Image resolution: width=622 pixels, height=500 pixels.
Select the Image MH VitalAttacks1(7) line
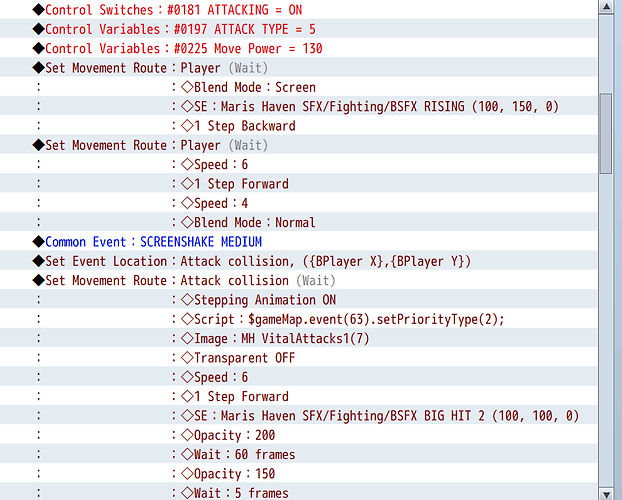pyautogui.click(x=298, y=338)
